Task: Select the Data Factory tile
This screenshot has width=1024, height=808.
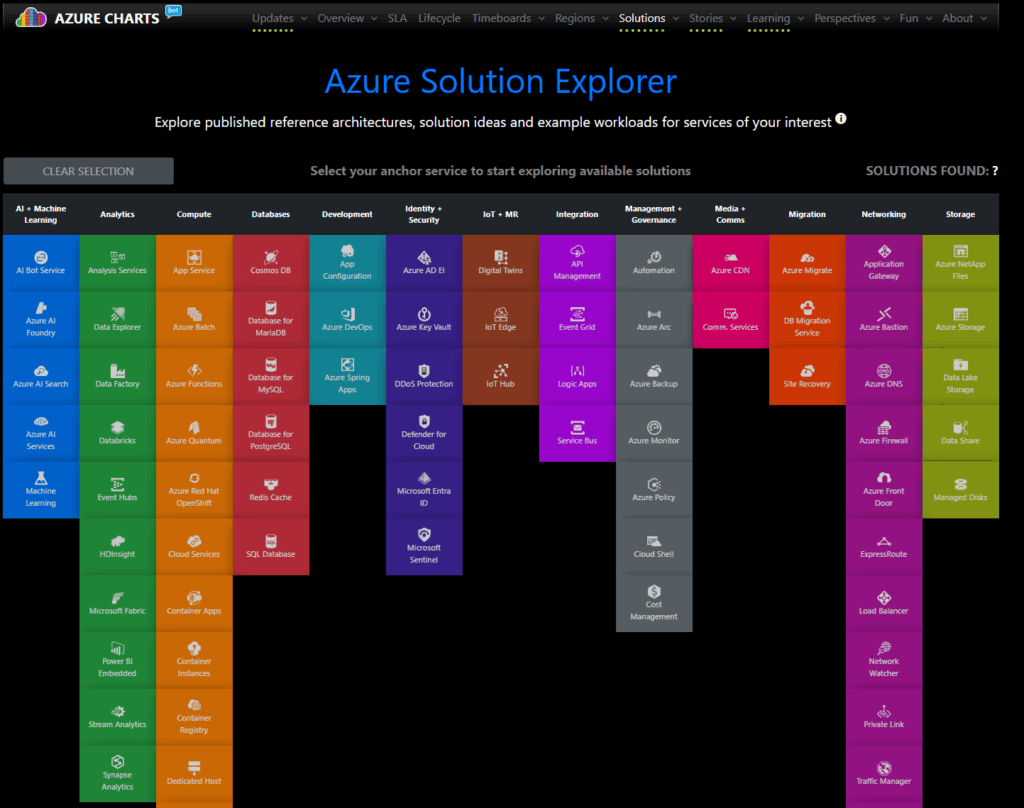Action: click(x=118, y=377)
